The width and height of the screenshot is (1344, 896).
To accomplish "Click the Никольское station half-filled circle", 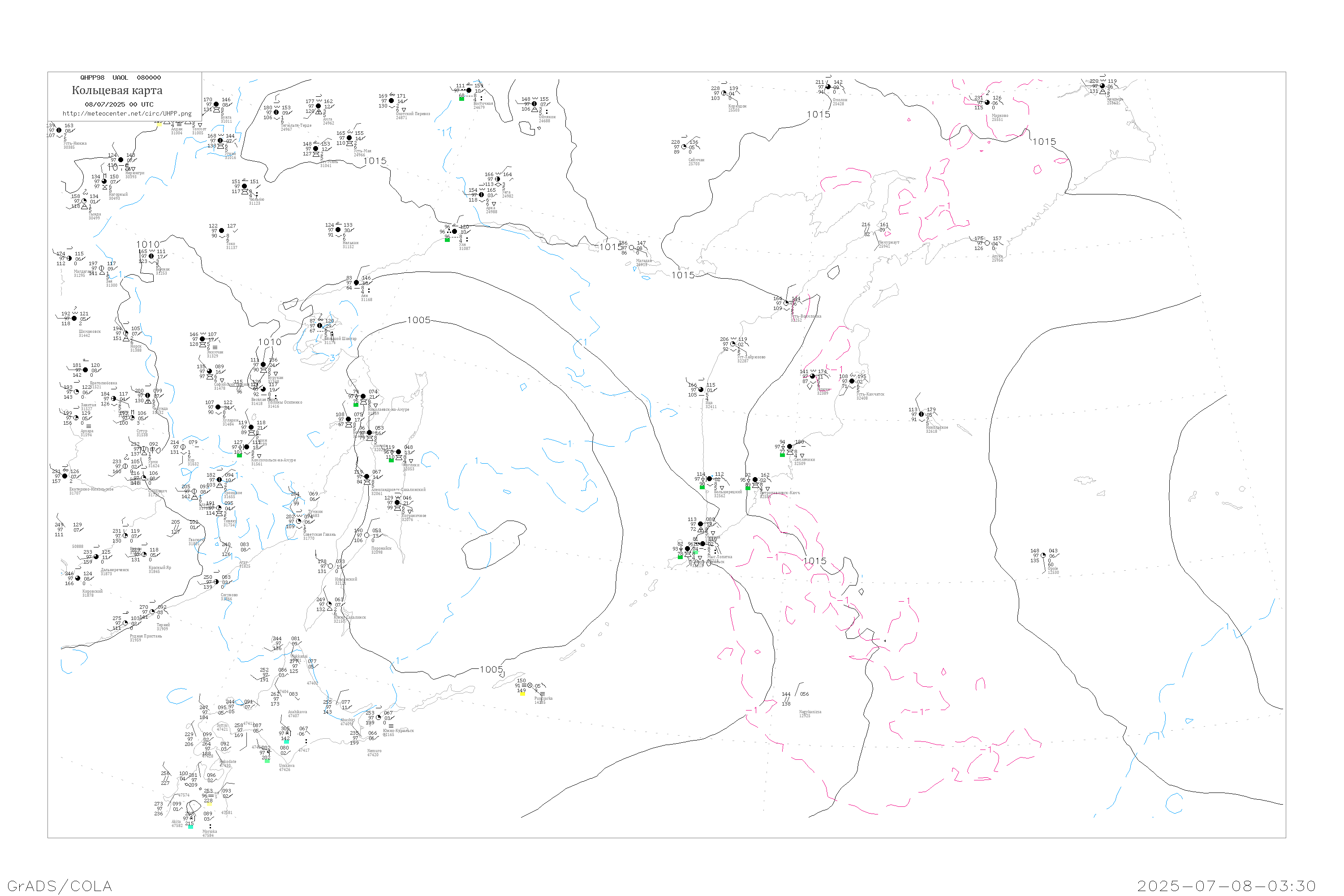I will 921,414.
